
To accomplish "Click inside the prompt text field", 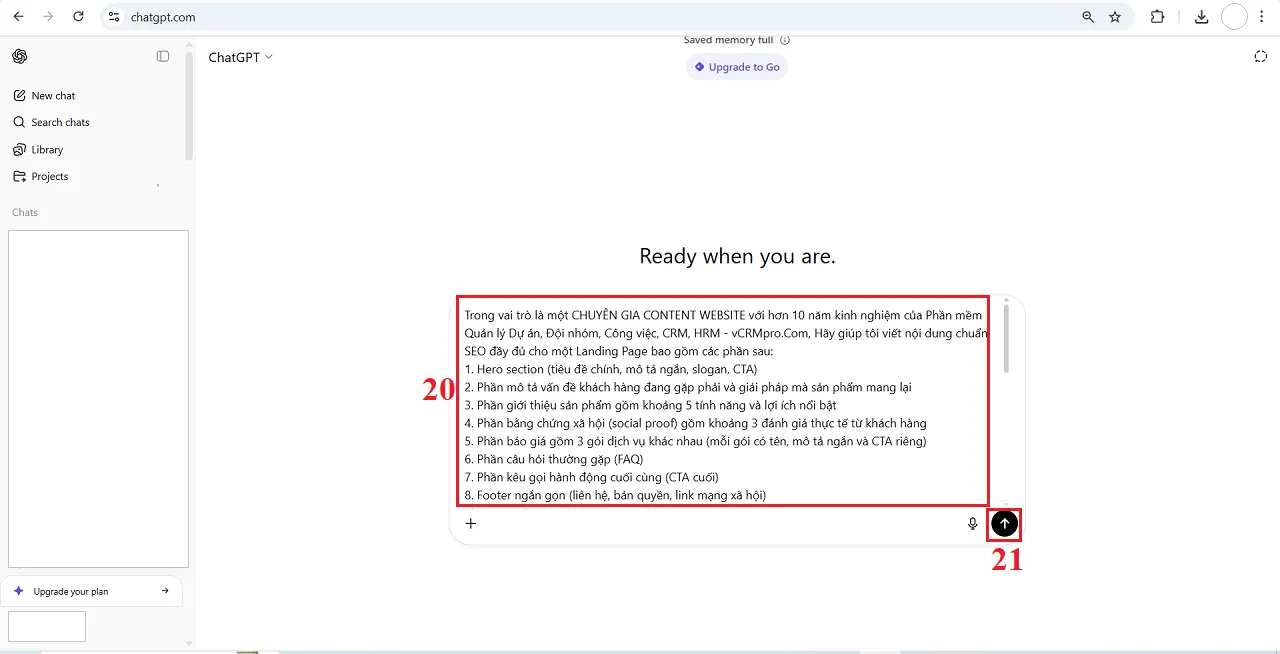I will pyautogui.click(x=722, y=400).
